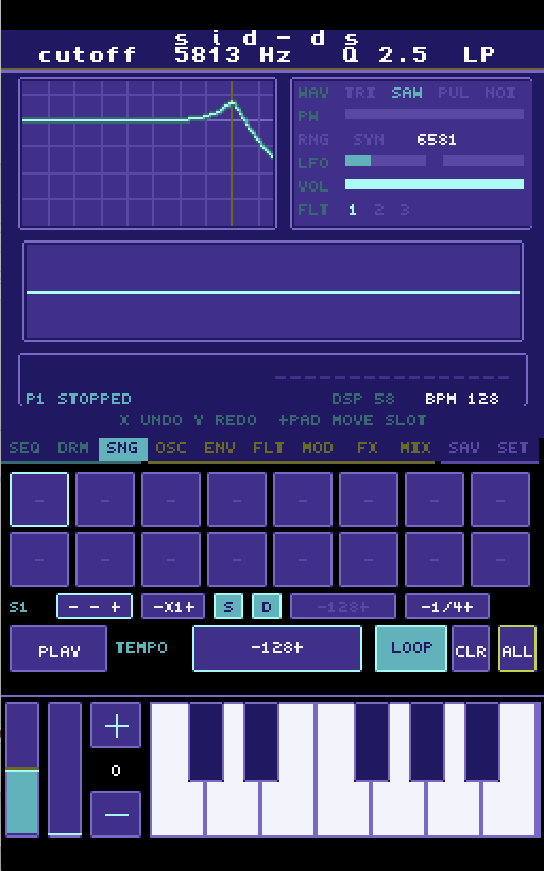Select the first empty song slot
The height and width of the screenshot is (871, 544).
(39, 499)
